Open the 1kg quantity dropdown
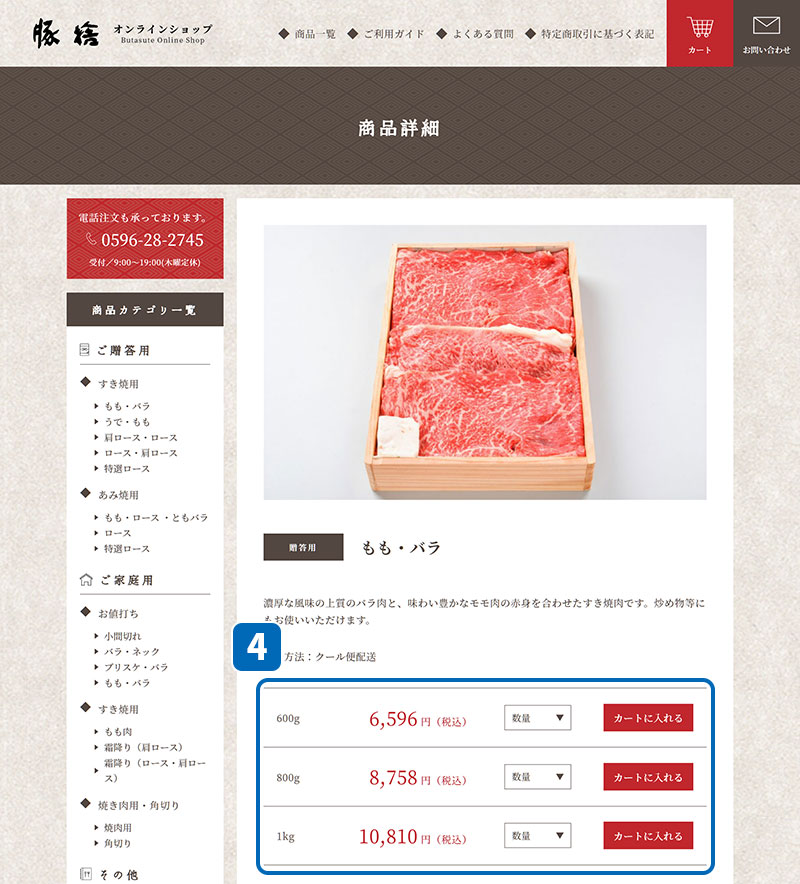800x884 pixels. click(x=537, y=836)
